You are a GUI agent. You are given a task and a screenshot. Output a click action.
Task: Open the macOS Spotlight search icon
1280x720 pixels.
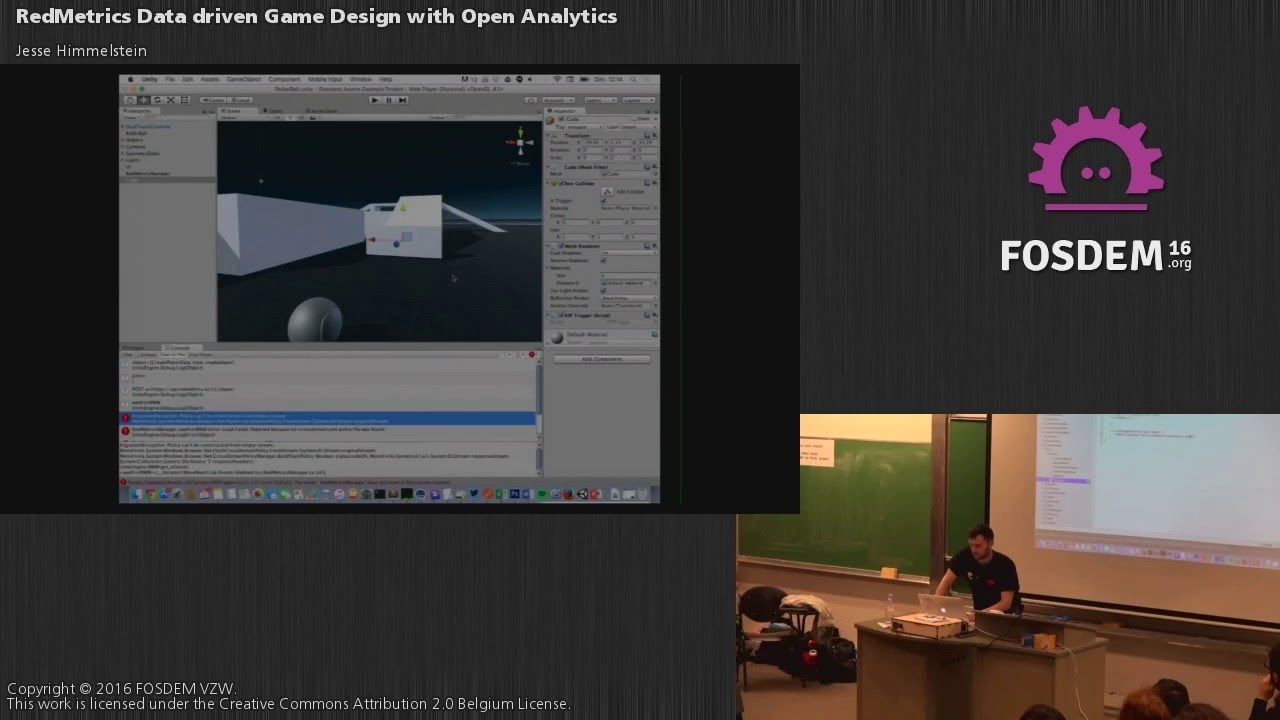(633, 79)
